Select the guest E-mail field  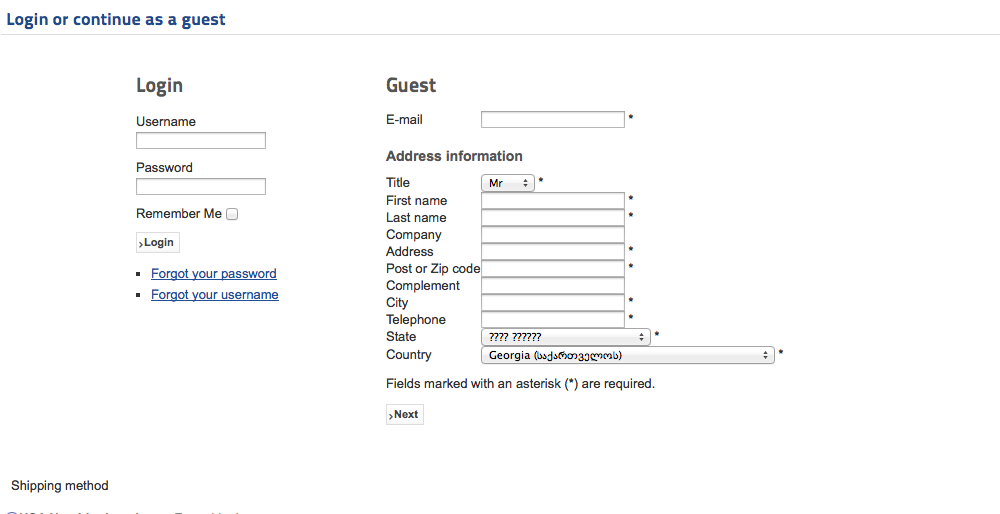(553, 120)
